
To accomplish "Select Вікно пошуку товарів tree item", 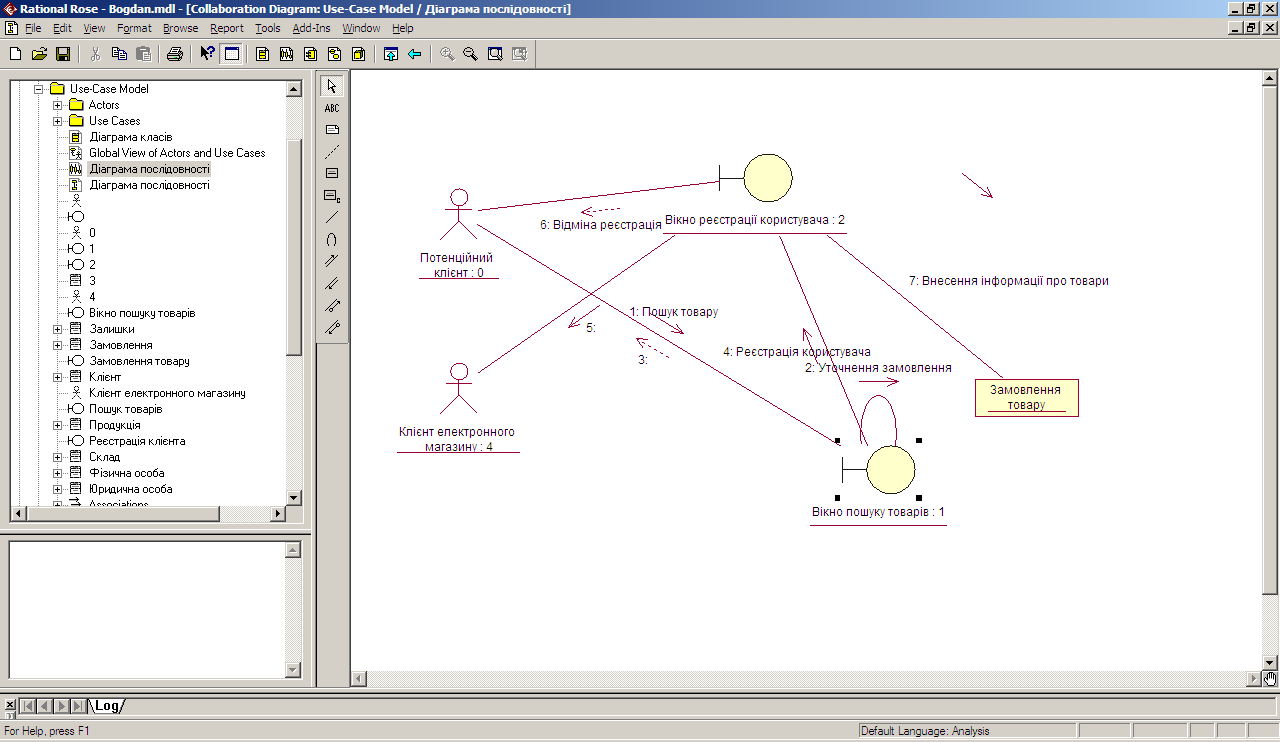I will pos(142,313).
